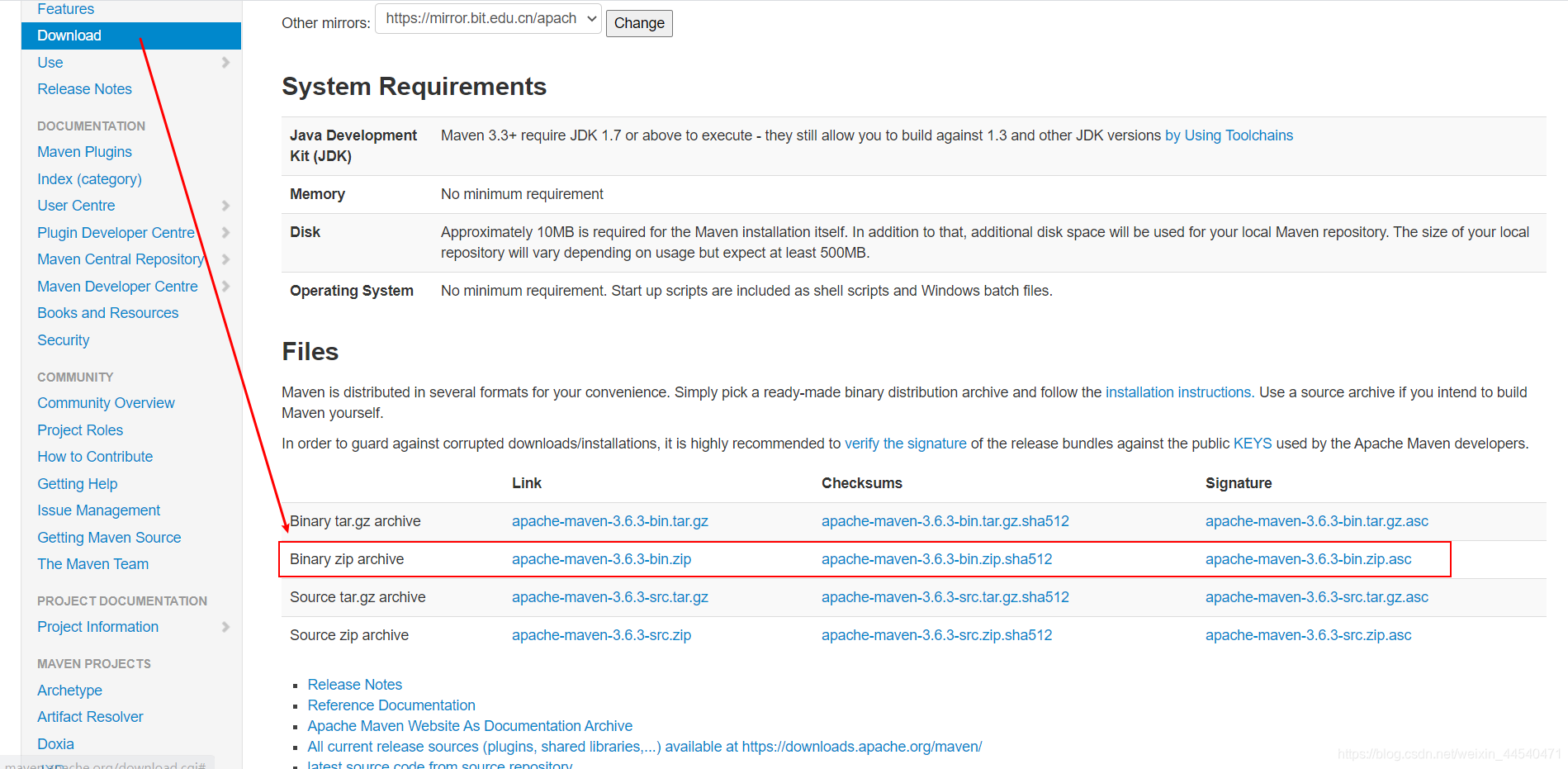Click the Signature column header

pyautogui.click(x=1238, y=483)
